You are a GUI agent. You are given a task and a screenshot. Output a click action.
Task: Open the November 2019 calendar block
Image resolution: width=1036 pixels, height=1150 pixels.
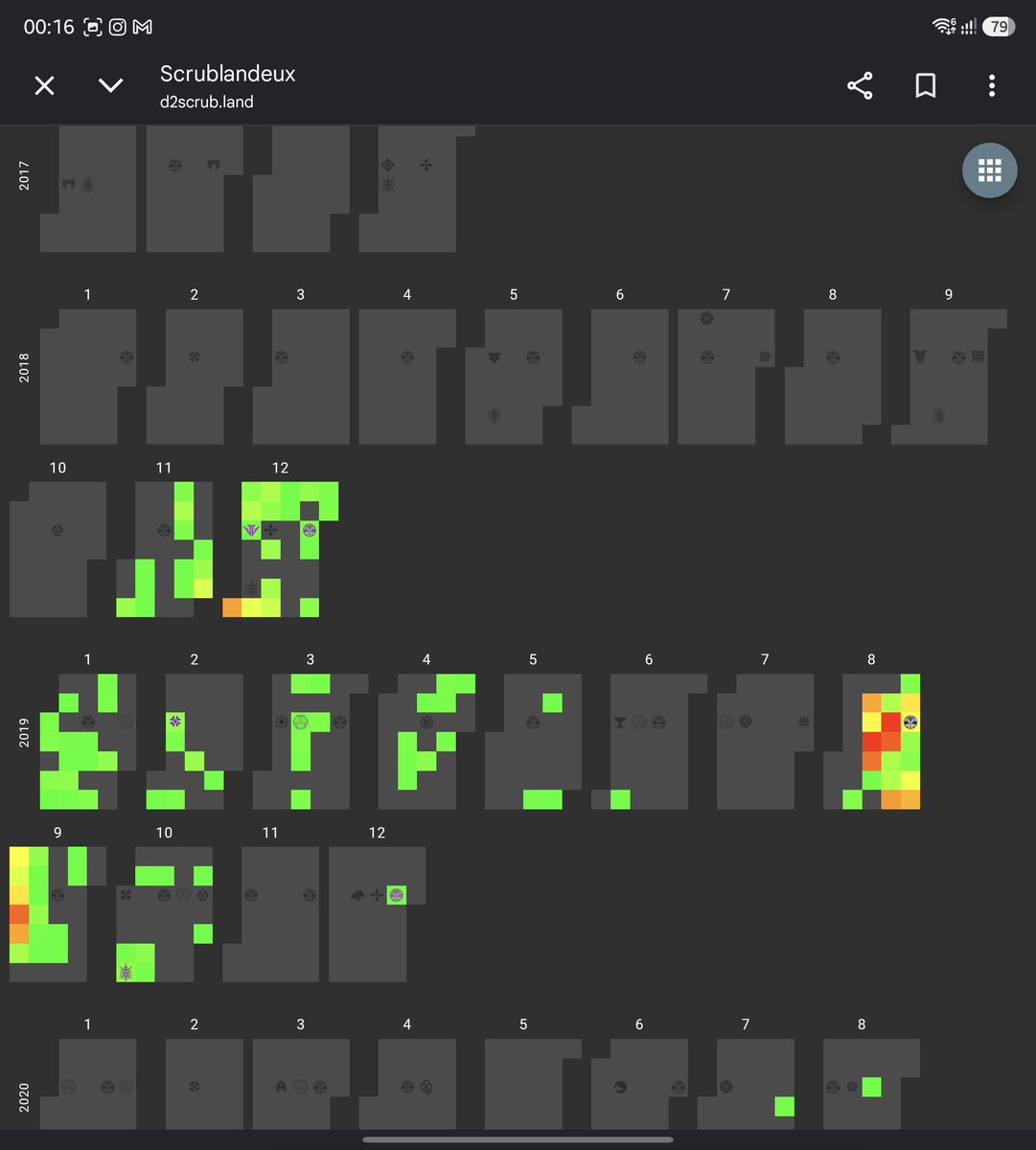click(x=270, y=914)
